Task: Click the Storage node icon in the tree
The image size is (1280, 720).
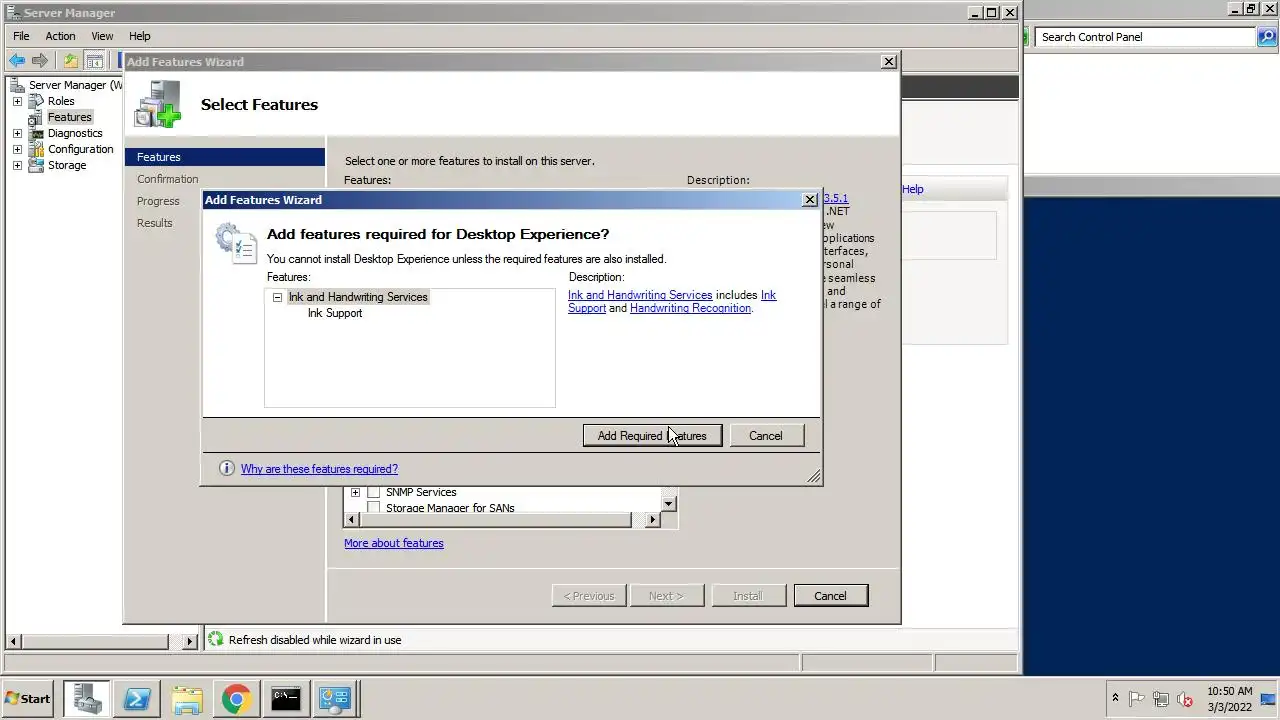Action: tap(36, 165)
